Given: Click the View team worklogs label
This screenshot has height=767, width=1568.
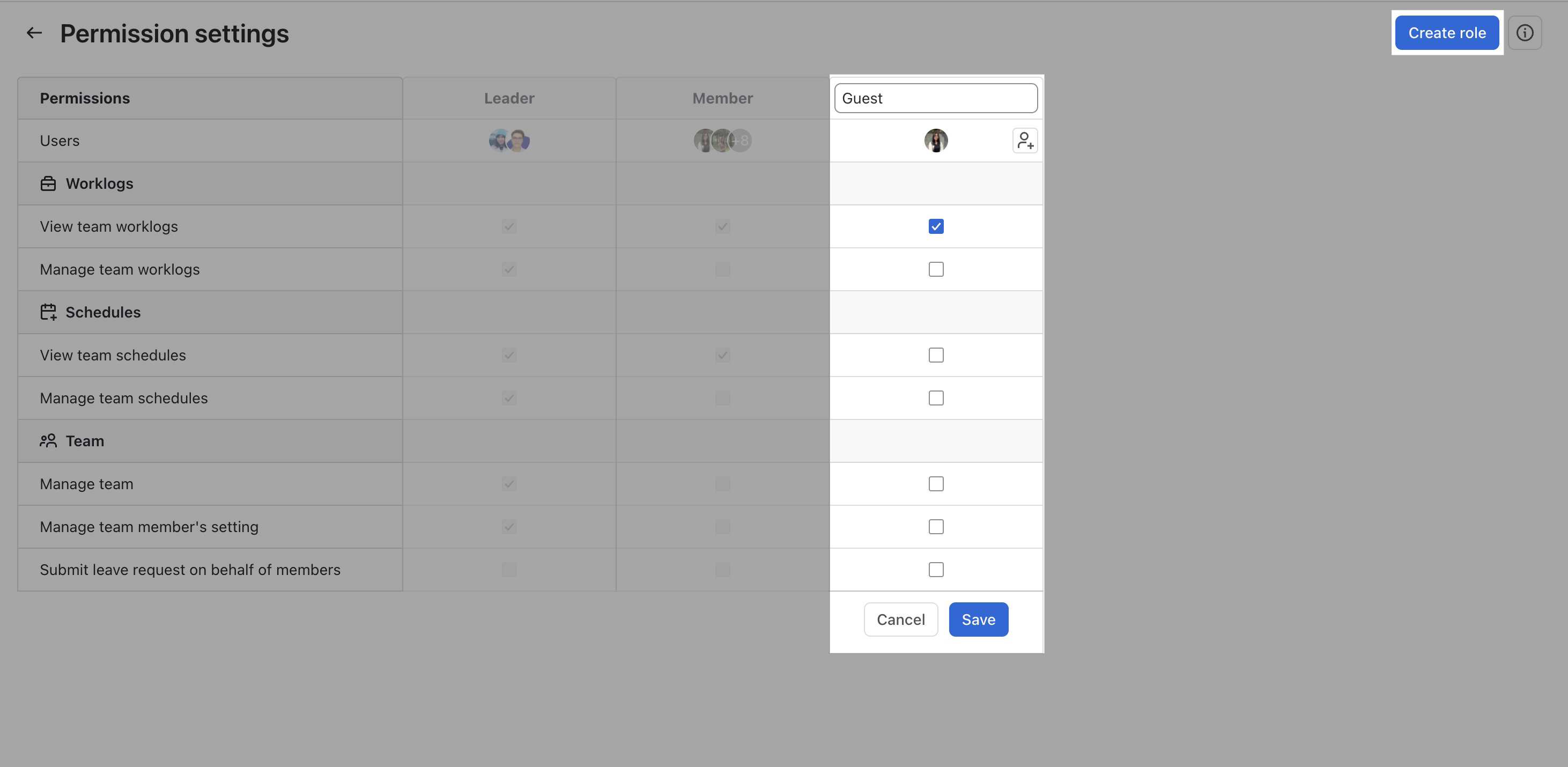Looking at the screenshot, I should 109,226.
